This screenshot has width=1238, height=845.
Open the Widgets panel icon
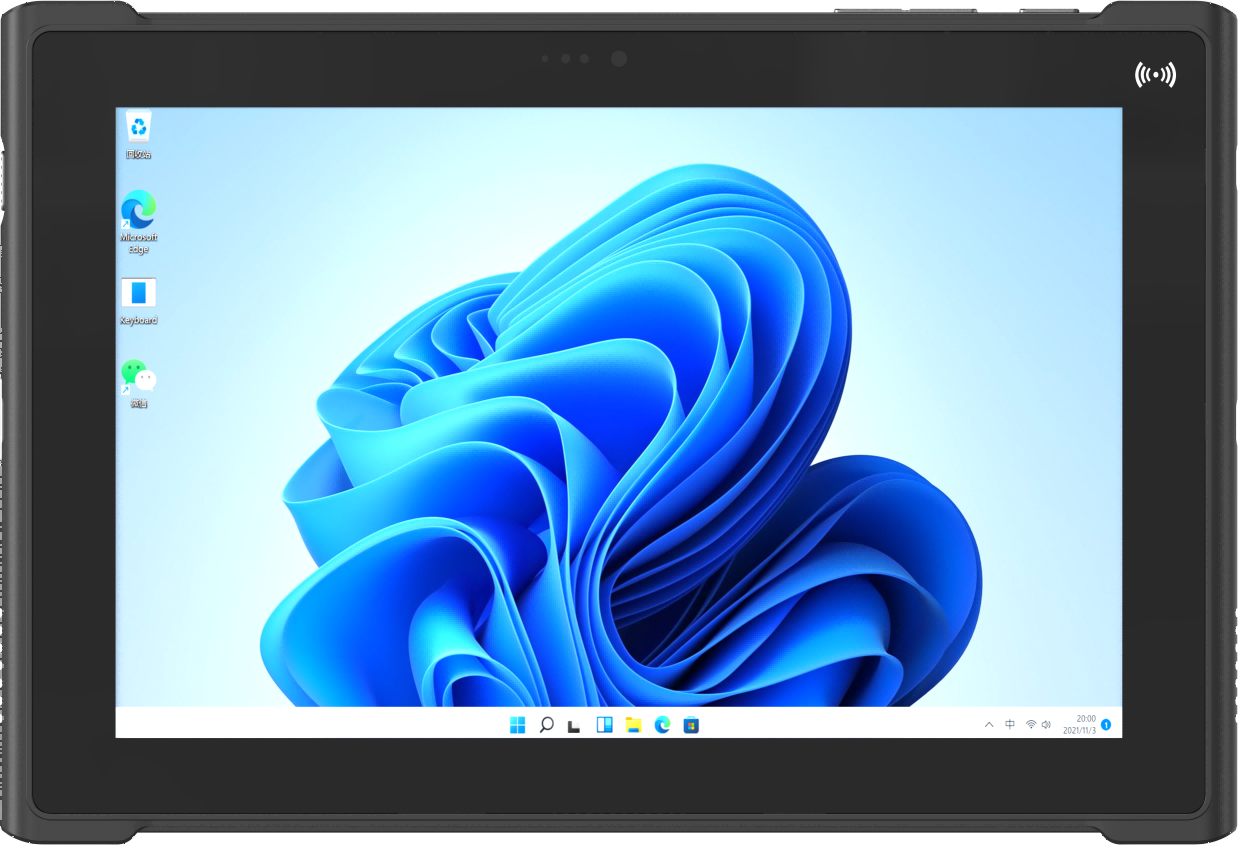(604, 725)
